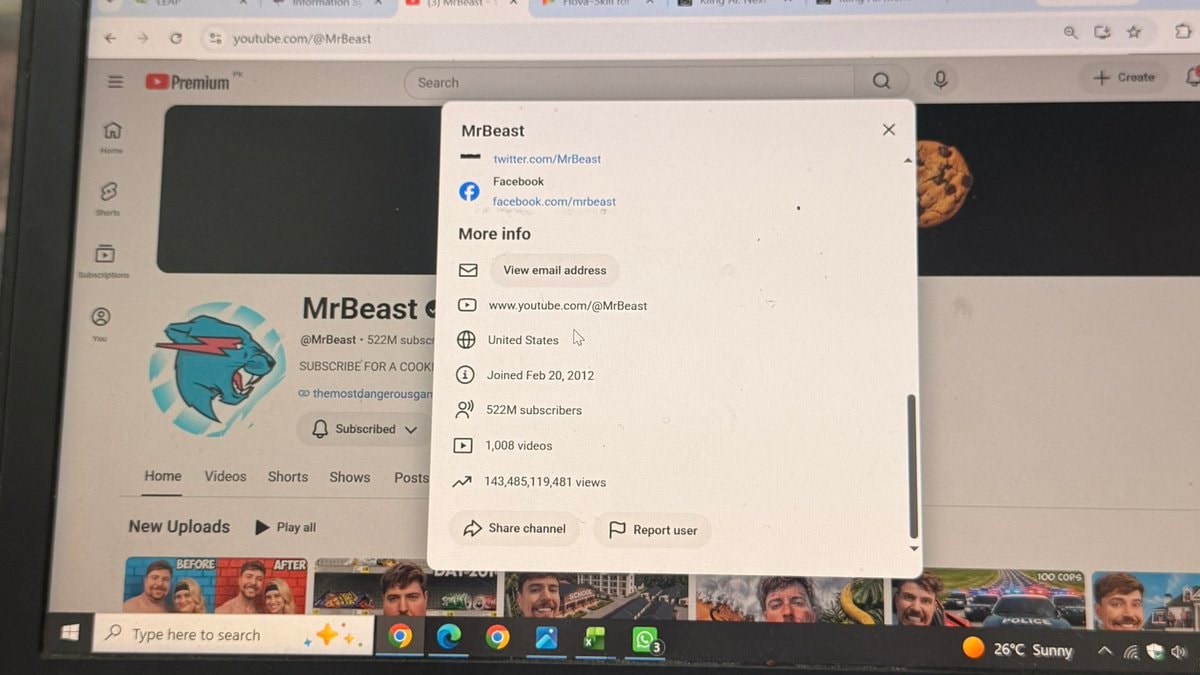Switch to the Shows tab

350,477
